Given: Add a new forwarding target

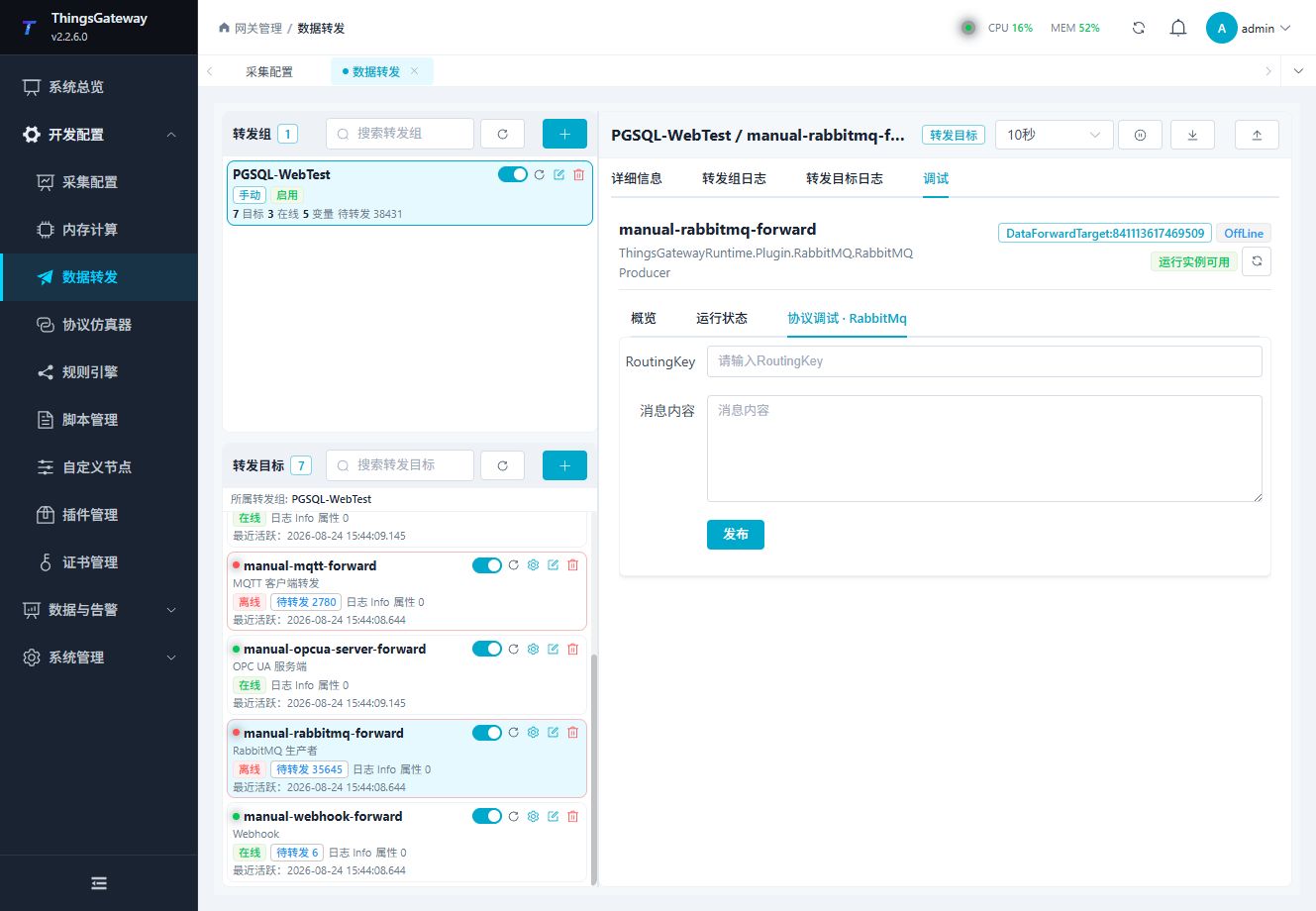Looking at the screenshot, I should tap(564, 465).
